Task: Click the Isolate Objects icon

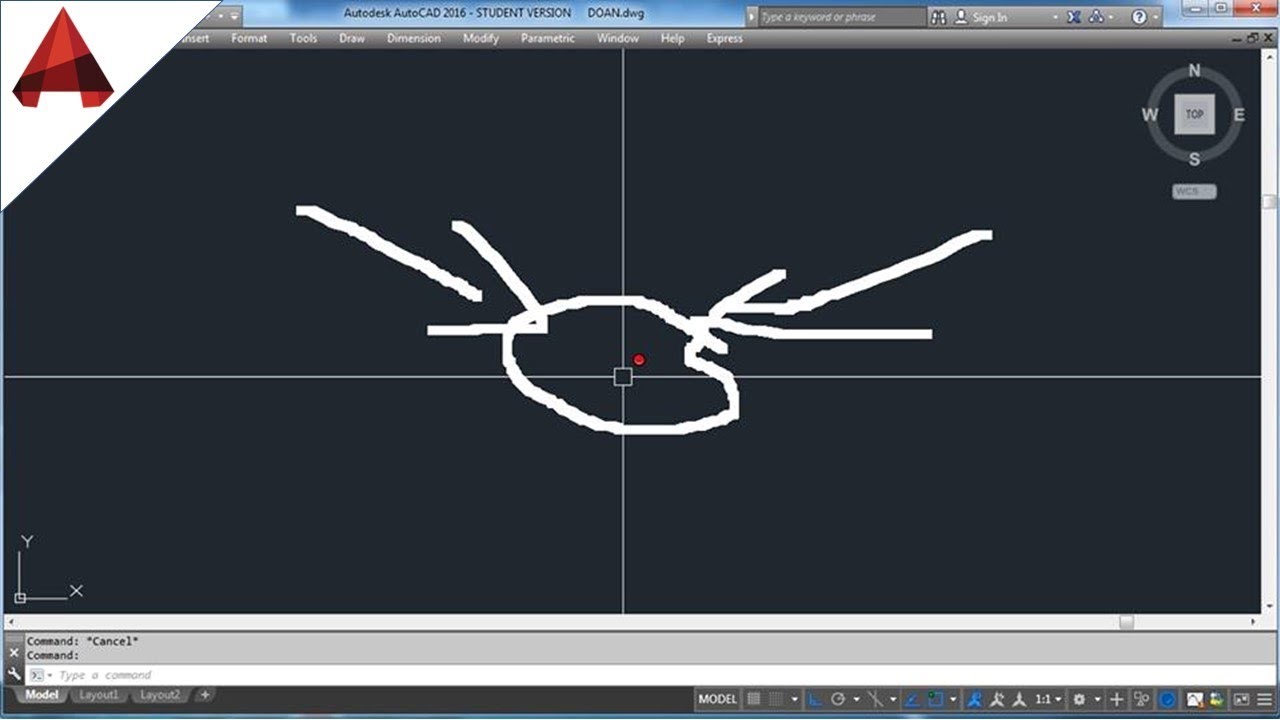Action: point(1142,699)
